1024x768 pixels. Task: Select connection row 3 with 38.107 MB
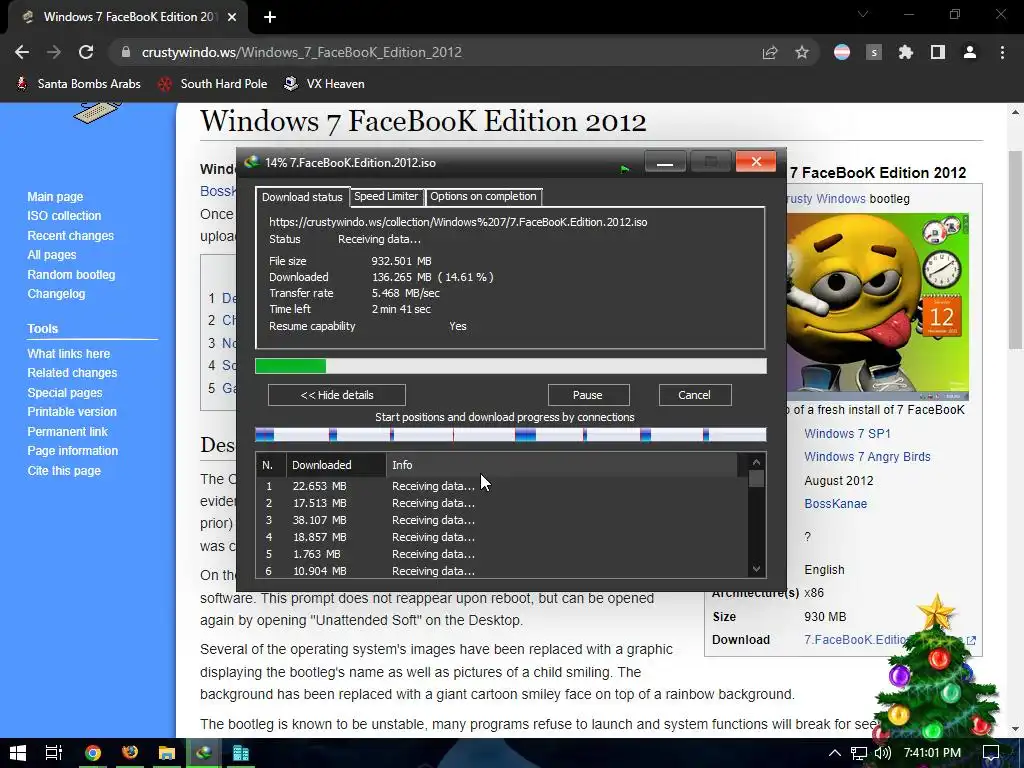[x=502, y=520]
